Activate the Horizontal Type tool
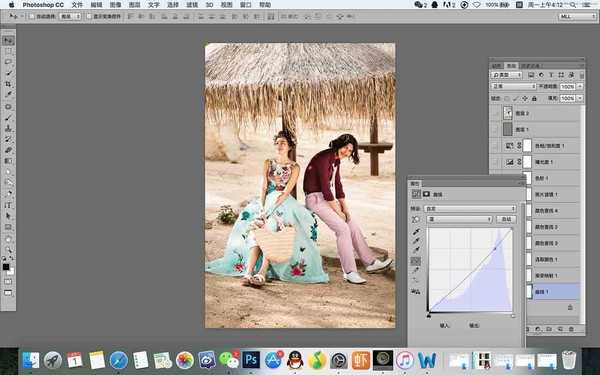The width and height of the screenshot is (600, 375). [x=8, y=205]
